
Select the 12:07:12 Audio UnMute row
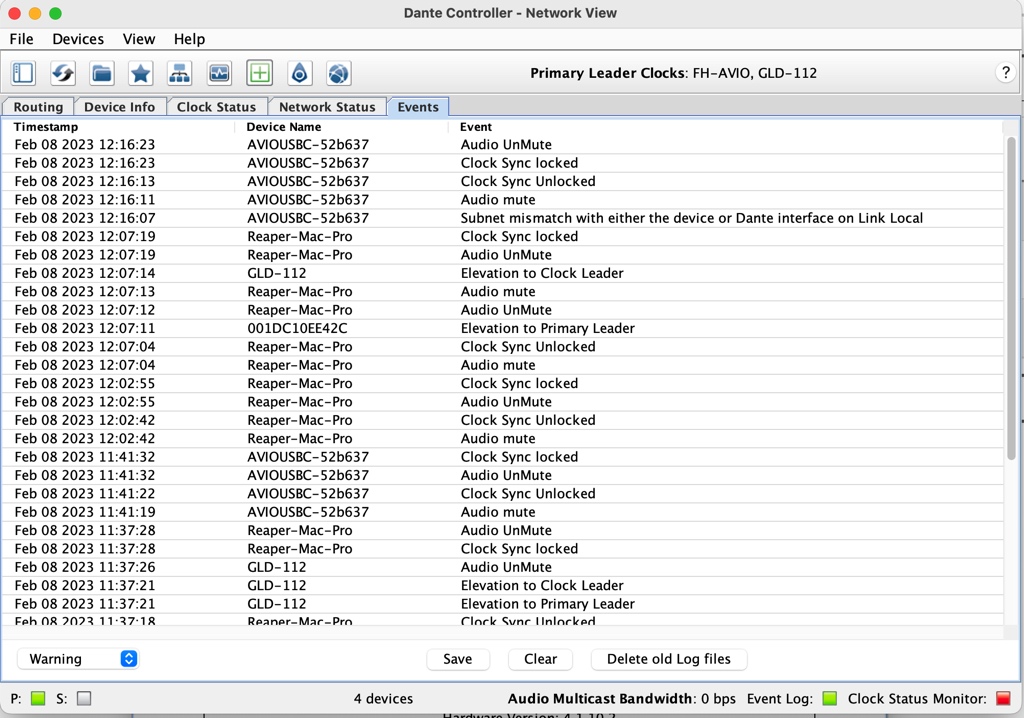click(x=502, y=310)
